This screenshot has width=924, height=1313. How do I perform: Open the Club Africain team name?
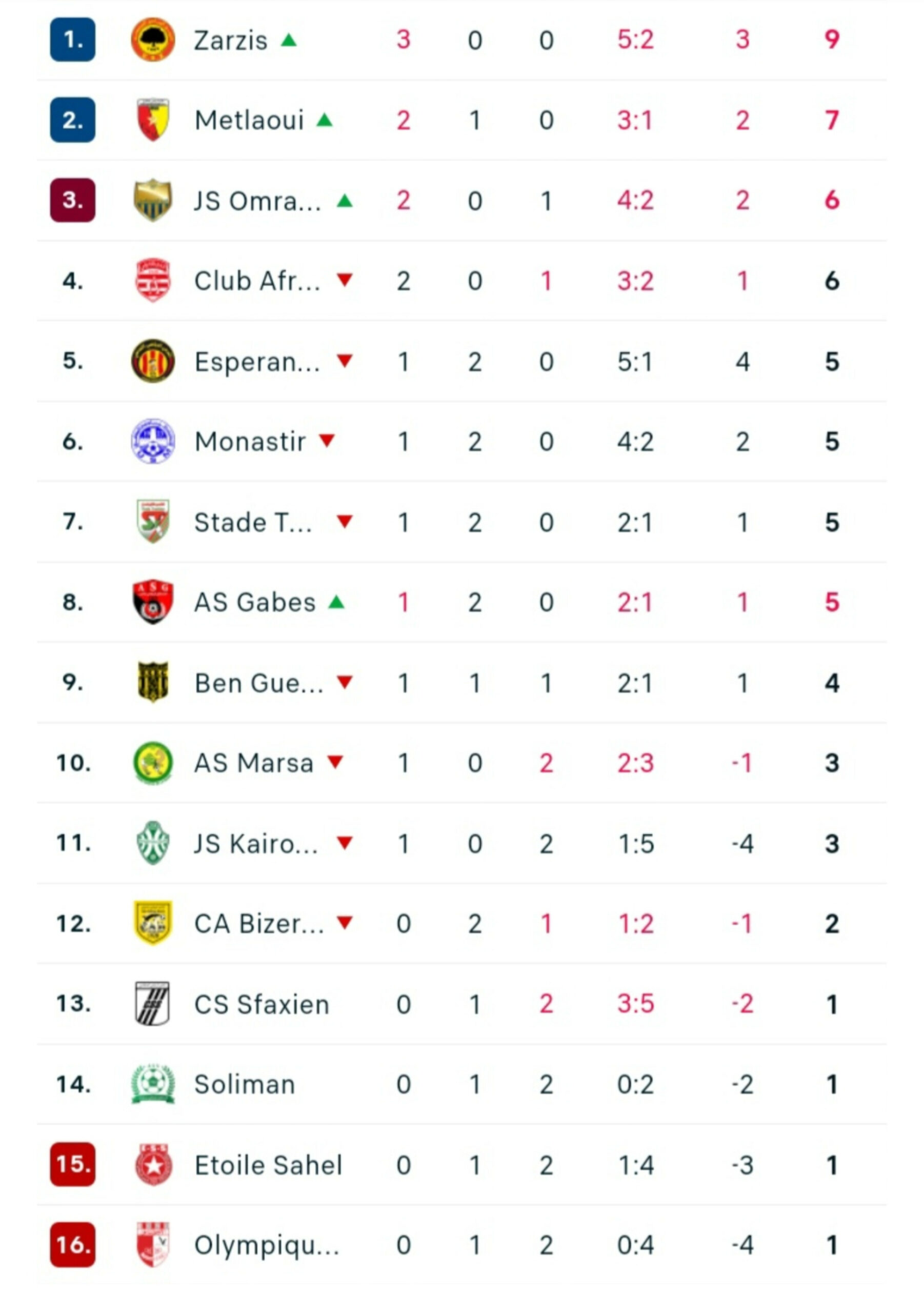(x=257, y=281)
